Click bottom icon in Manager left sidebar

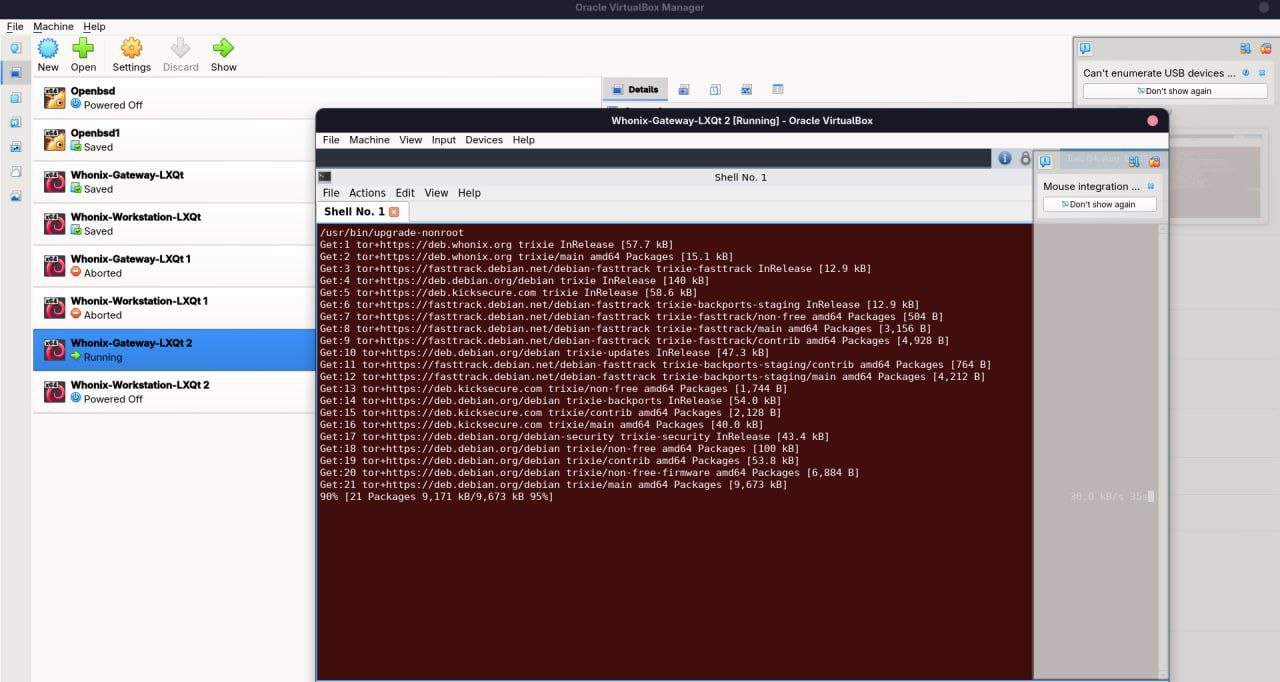(x=15, y=196)
